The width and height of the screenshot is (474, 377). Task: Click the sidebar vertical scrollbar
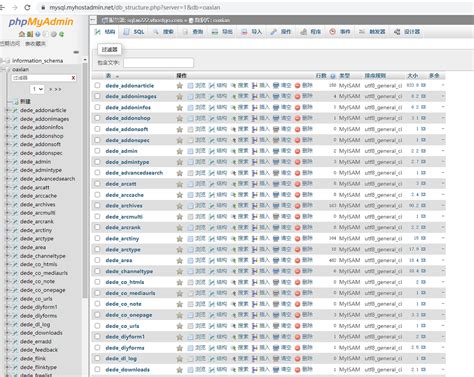click(85, 180)
